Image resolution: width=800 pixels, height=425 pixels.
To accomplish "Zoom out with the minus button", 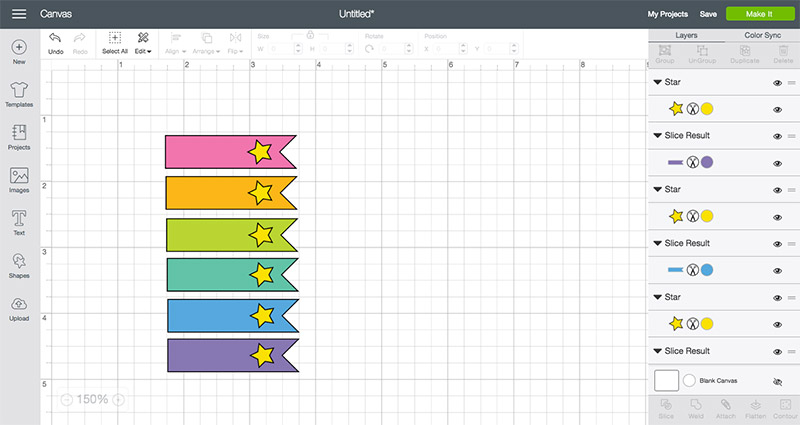I will coord(67,399).
